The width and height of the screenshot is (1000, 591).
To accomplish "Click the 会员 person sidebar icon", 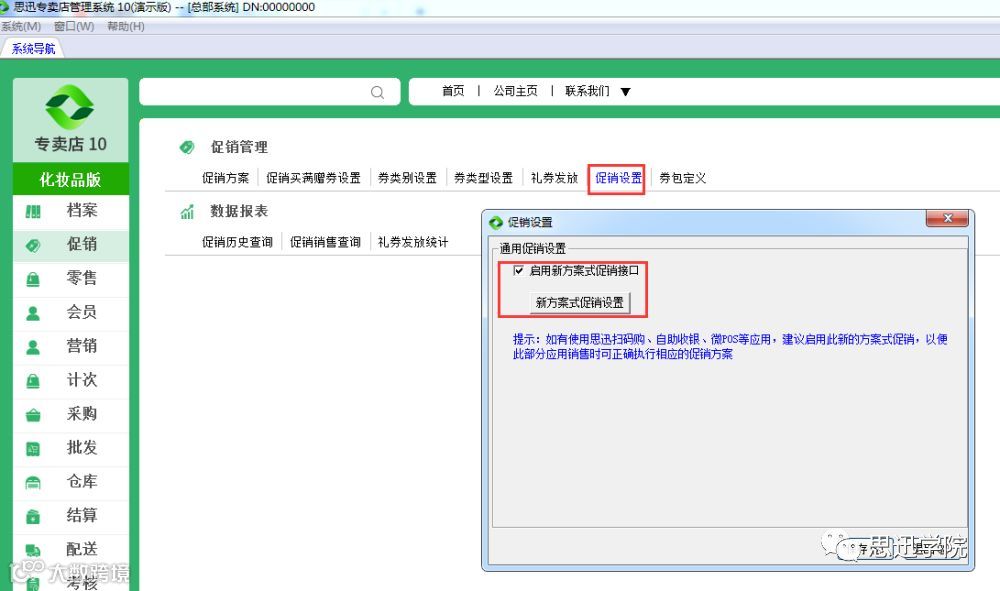I will [33, 313].
